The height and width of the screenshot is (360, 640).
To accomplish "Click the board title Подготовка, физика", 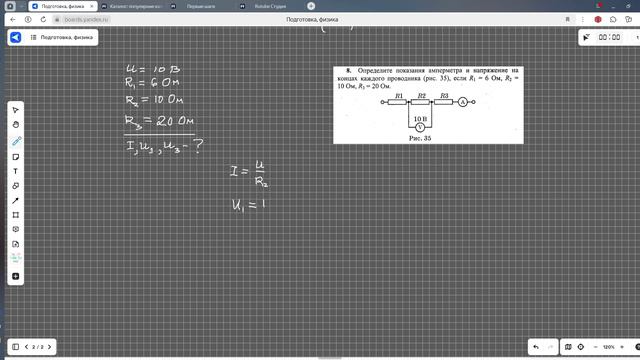I will 67,37.
